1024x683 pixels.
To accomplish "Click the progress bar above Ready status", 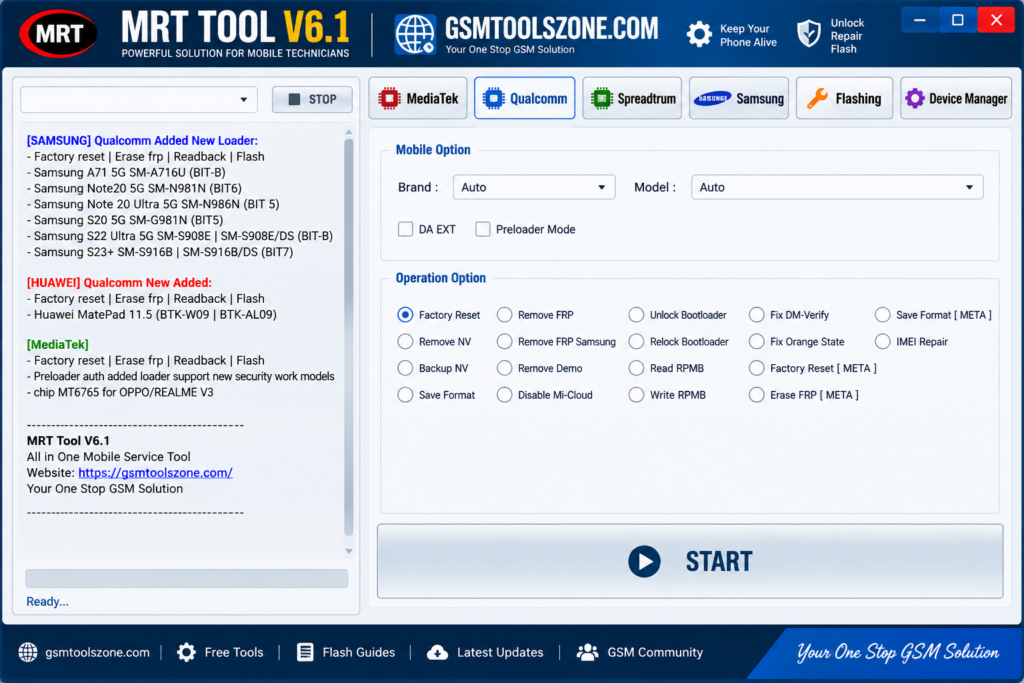I will (x=187, y=579).
